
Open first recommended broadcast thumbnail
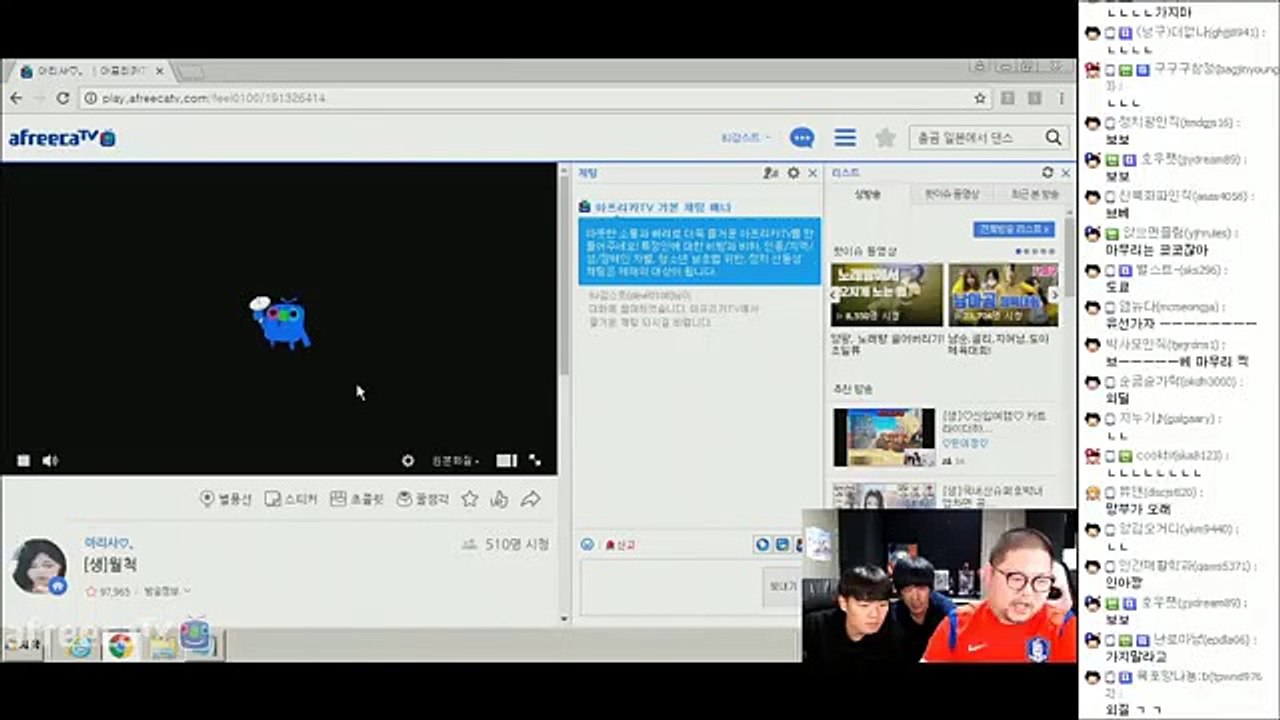(x=884, y=437)
